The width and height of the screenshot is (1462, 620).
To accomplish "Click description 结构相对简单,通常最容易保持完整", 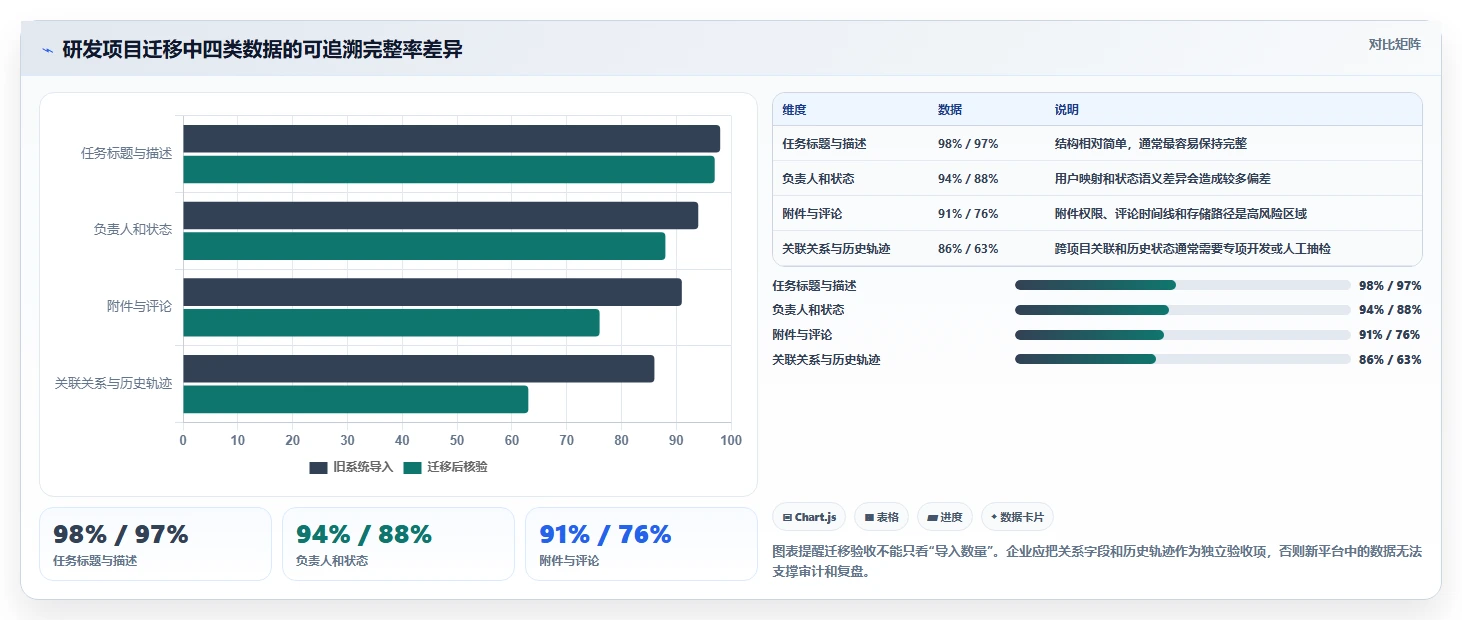I will (x=1151, y=144).
